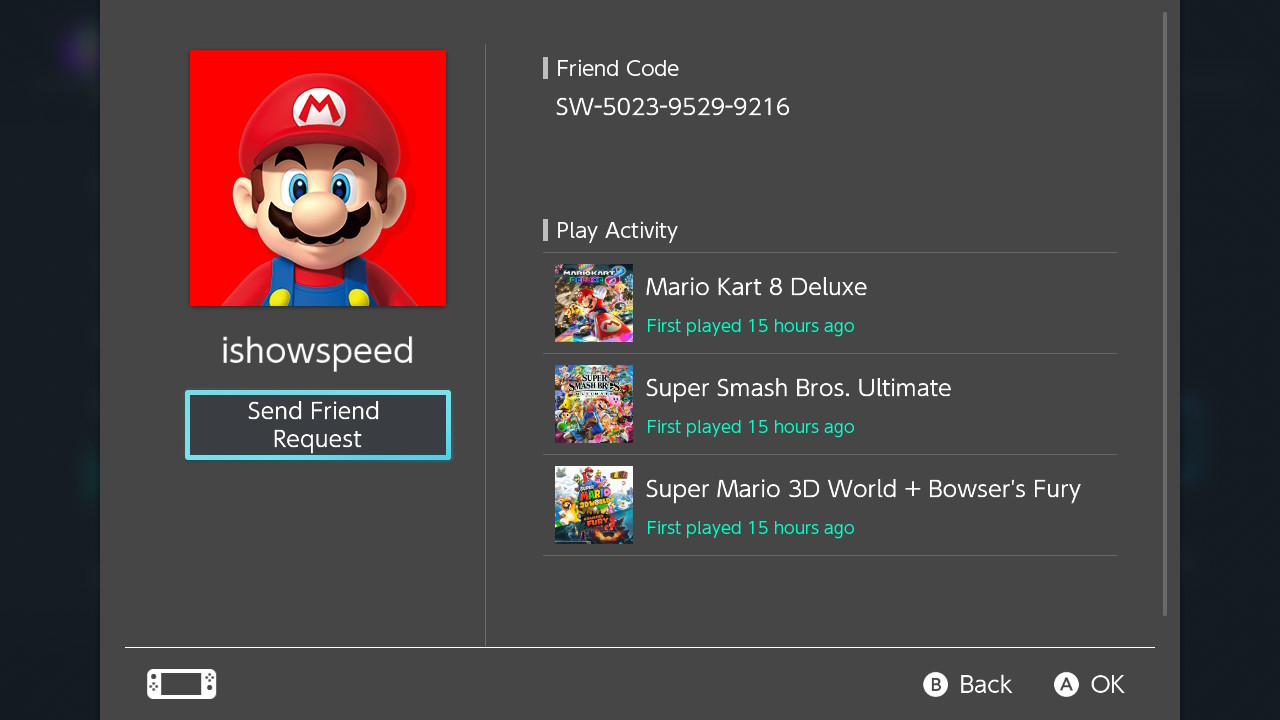Screen dimensions: 1280x720
Task: Click 'First played 15 hours ago' under Mario Kart
Action: point(750,326)
